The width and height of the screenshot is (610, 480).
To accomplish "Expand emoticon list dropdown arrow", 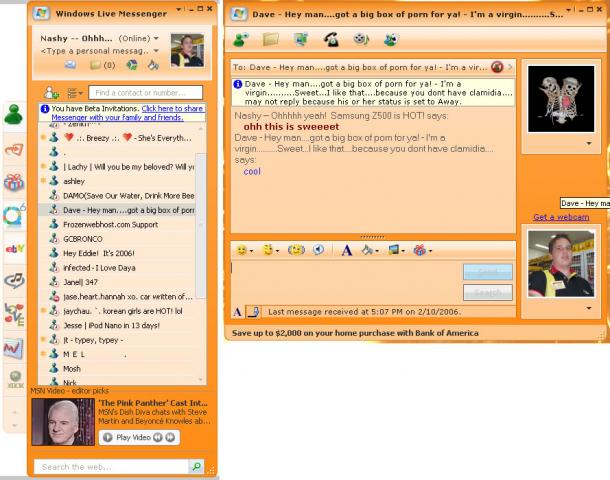I will click(251, 251).
